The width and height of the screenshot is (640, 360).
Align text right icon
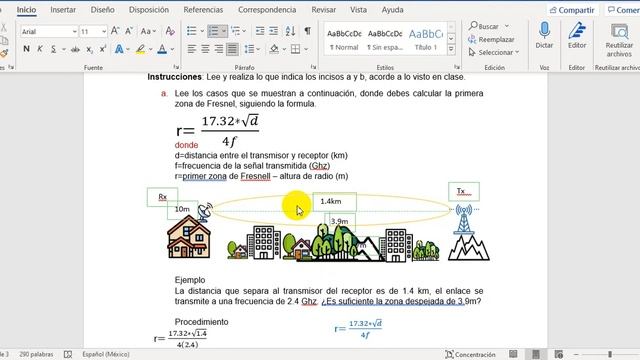point(218,49)
